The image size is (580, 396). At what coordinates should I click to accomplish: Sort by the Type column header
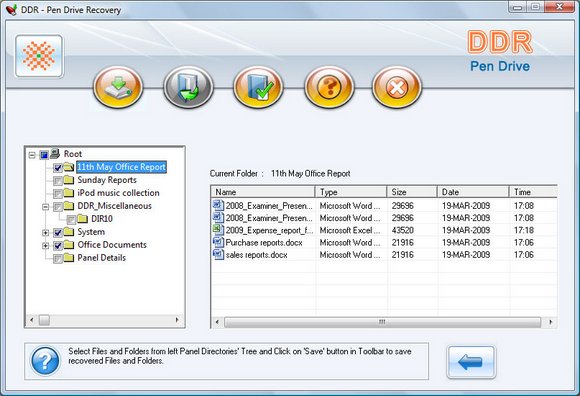click(351, 192)
